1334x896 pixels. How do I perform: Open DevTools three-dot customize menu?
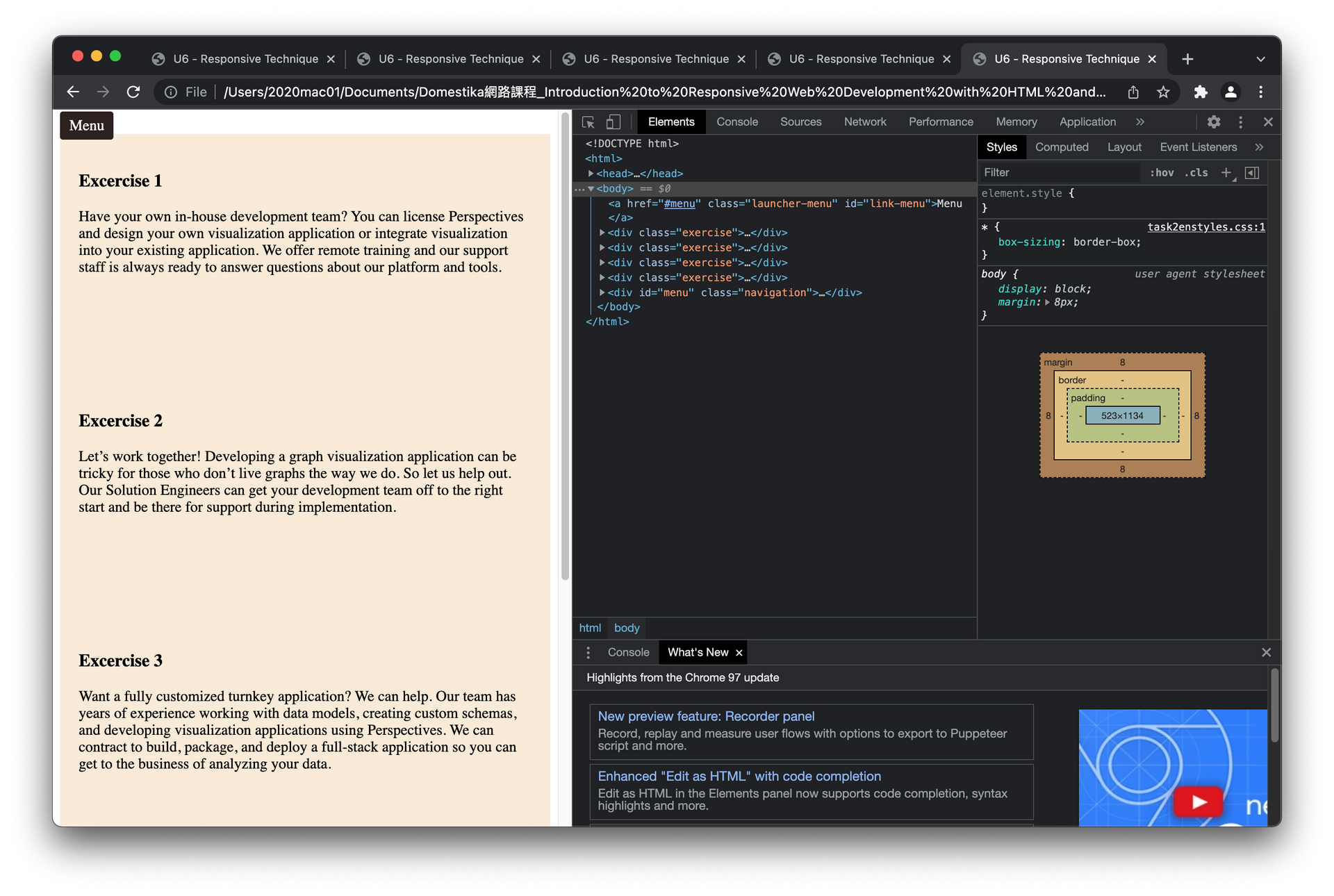(x=1240, y=122)
